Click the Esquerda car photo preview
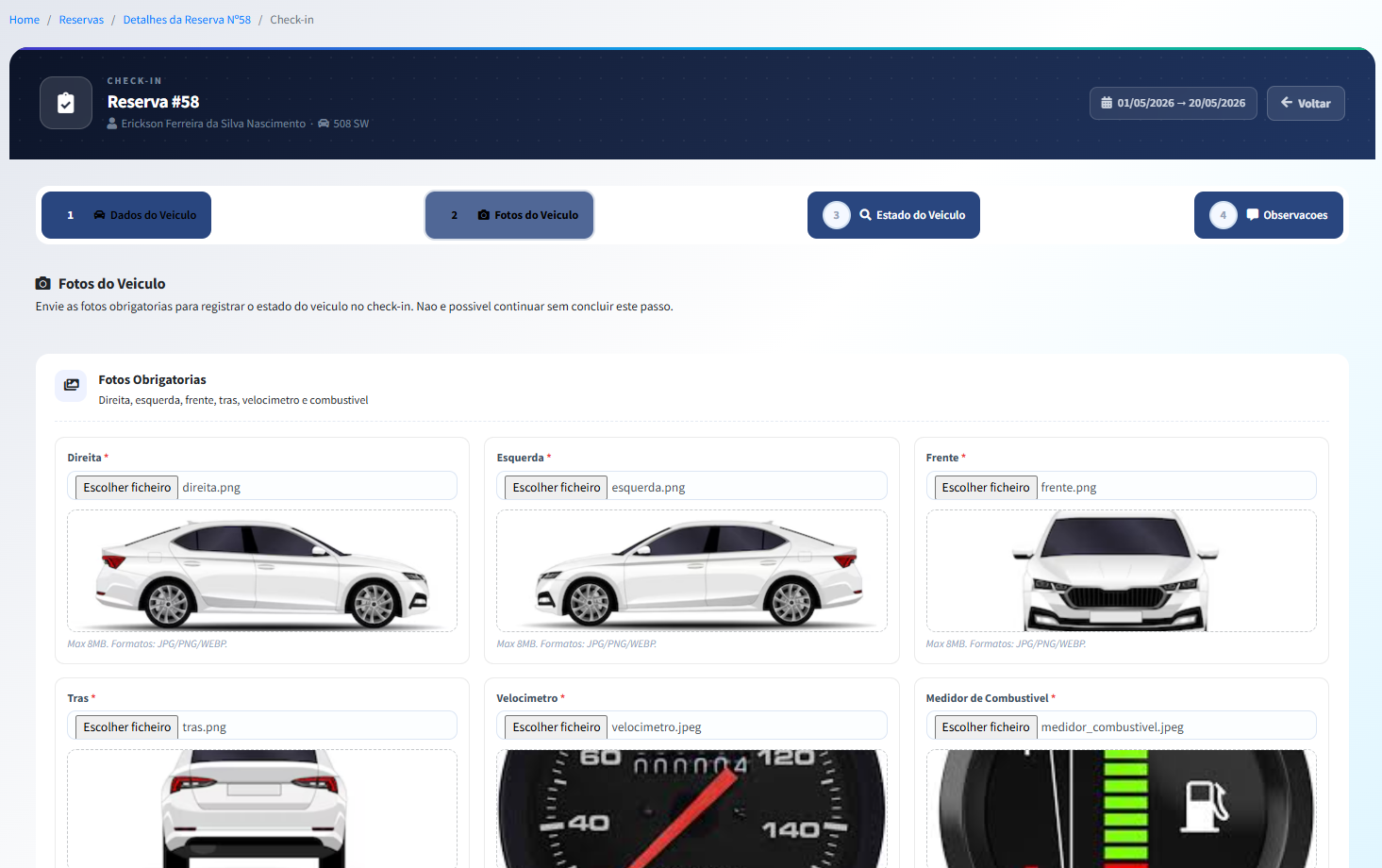This screenshot has height=868, width=1382. click(691, 571)
